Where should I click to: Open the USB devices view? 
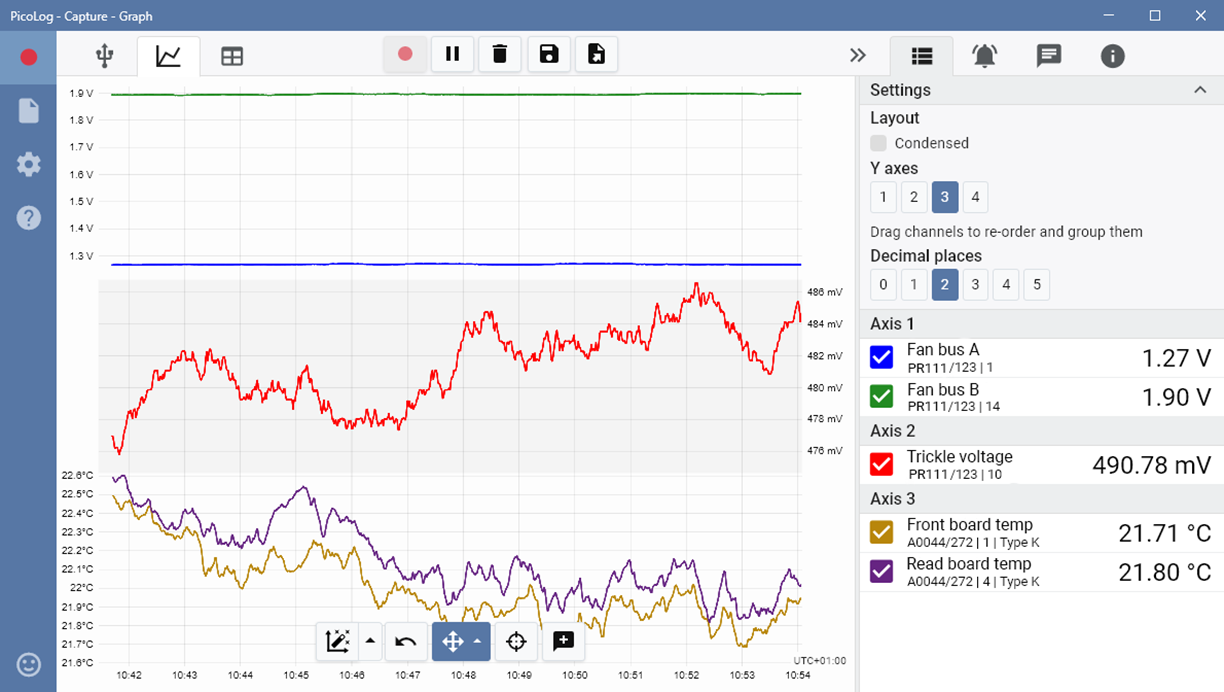coord(104,56)
